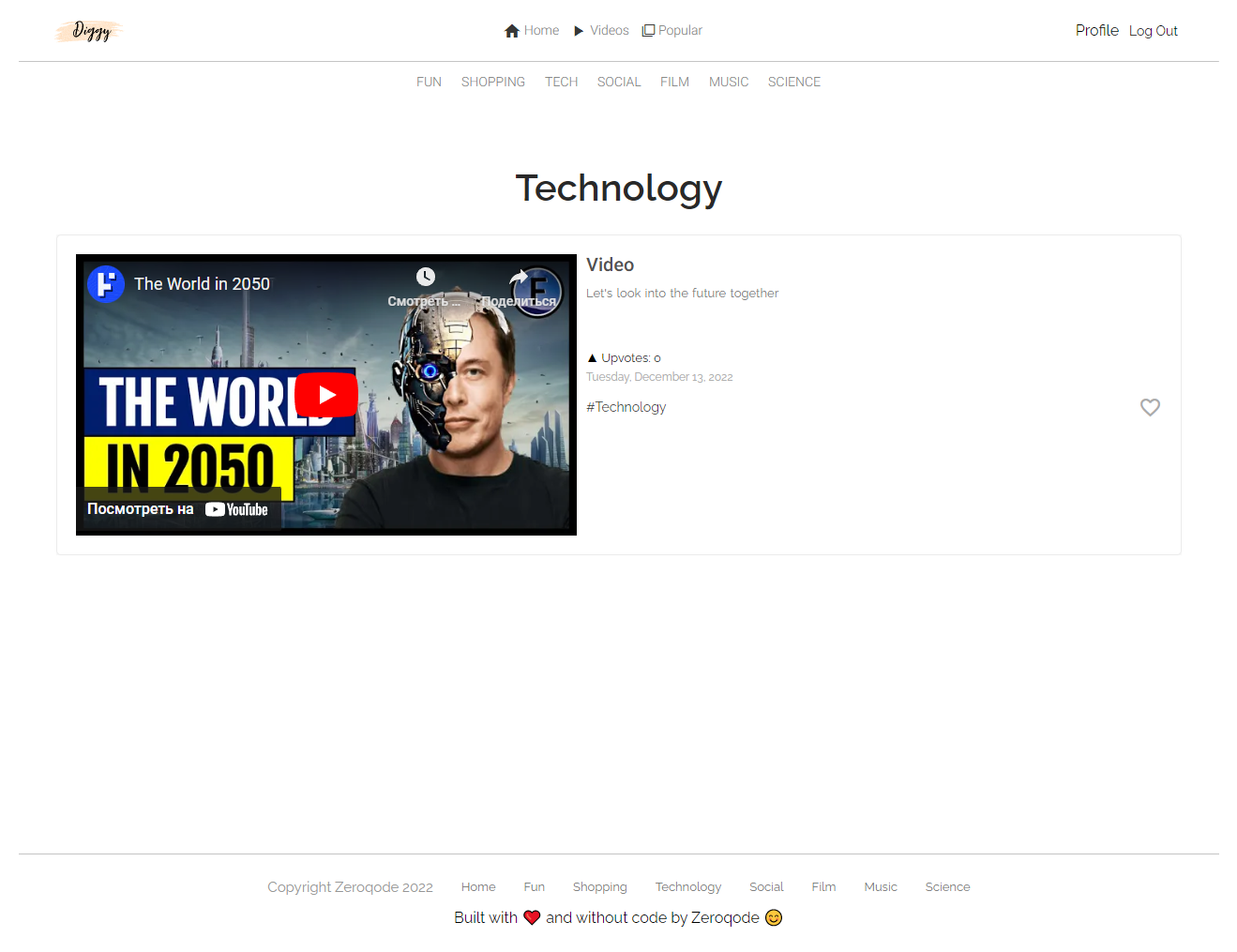The image size is (1237, 952).
Task: Open footer Technology link
Action: [688, 887]
